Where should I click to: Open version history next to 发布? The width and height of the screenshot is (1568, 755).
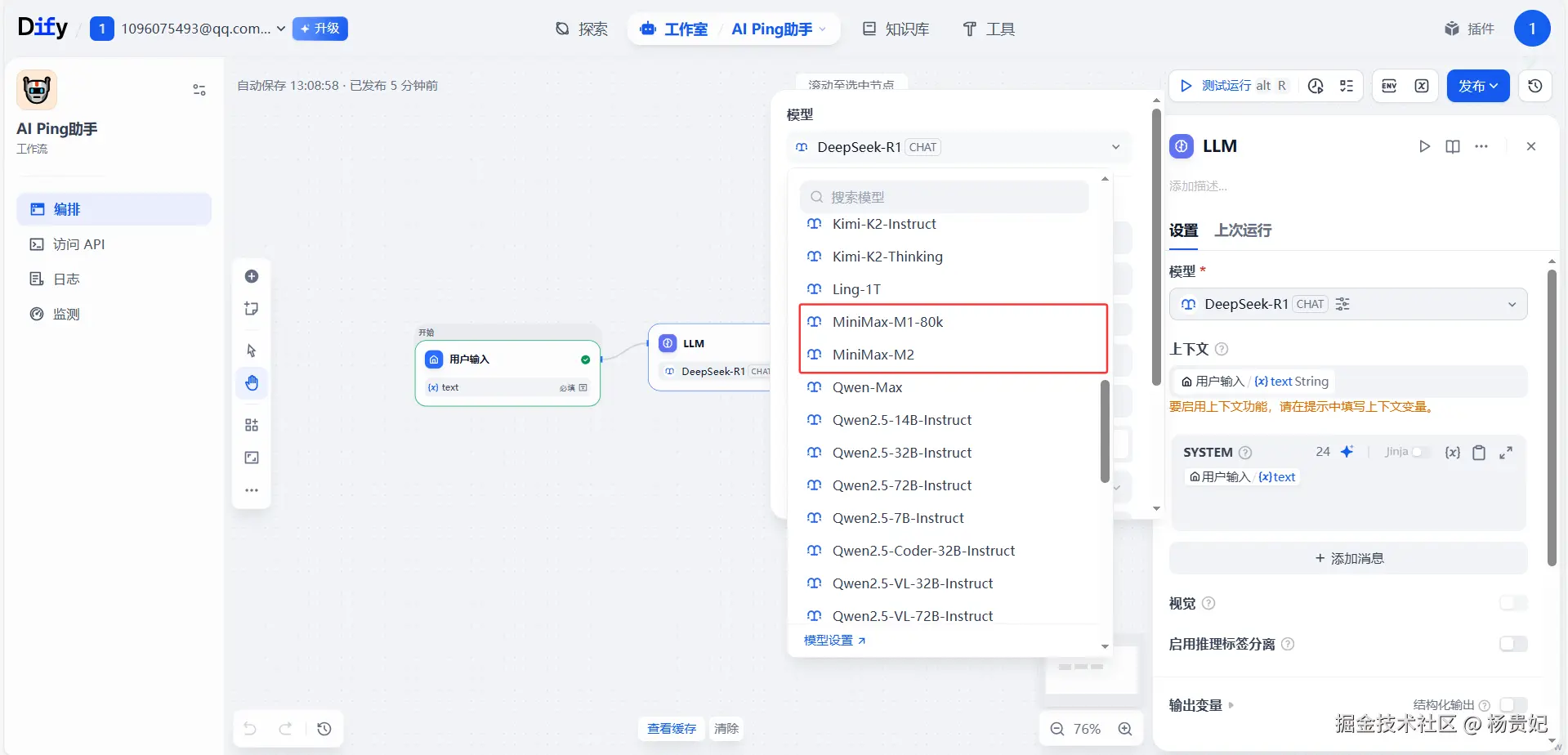click(1535, 86)
